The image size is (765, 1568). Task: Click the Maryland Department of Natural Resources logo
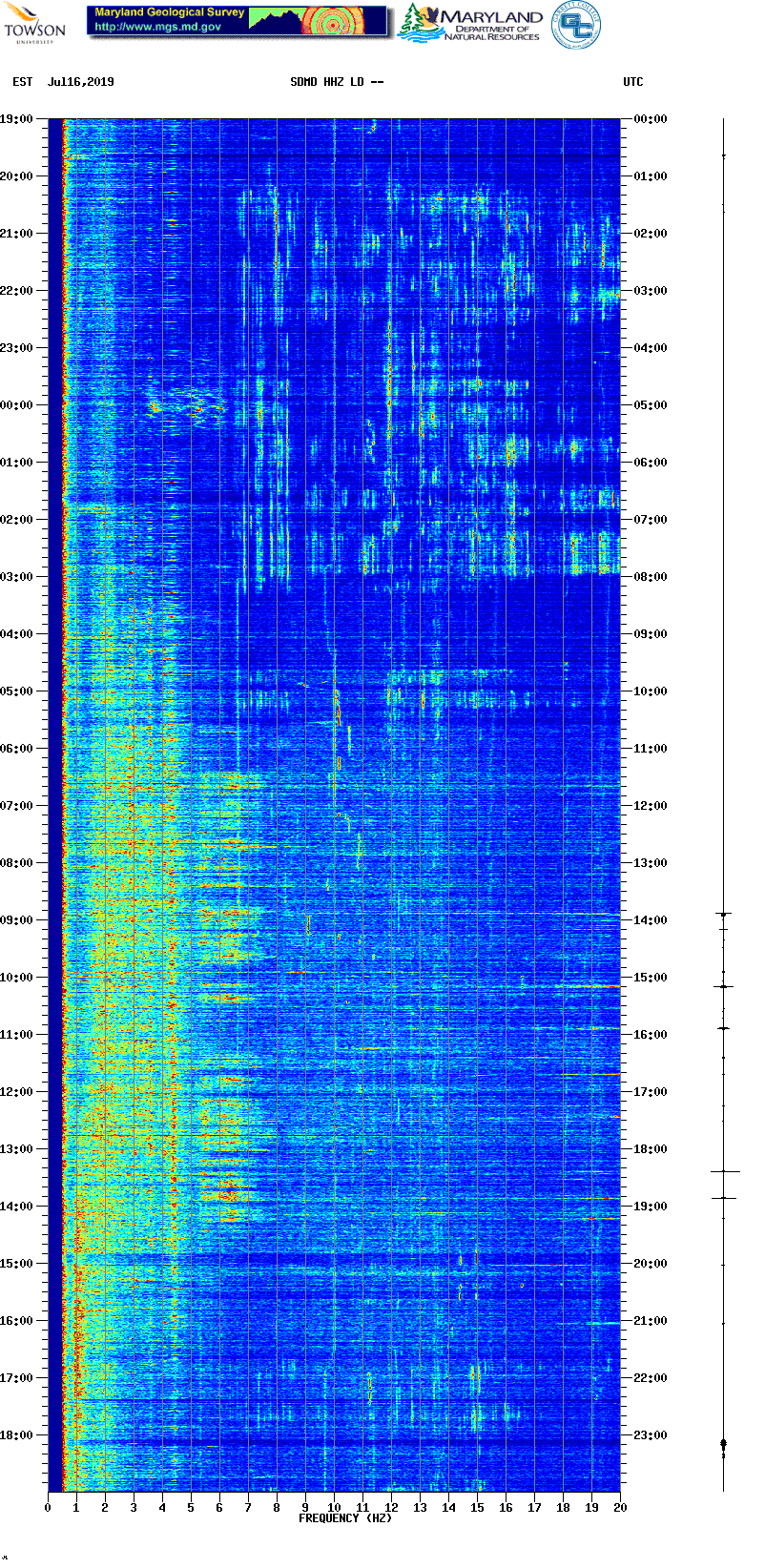(x=470, y=24)
